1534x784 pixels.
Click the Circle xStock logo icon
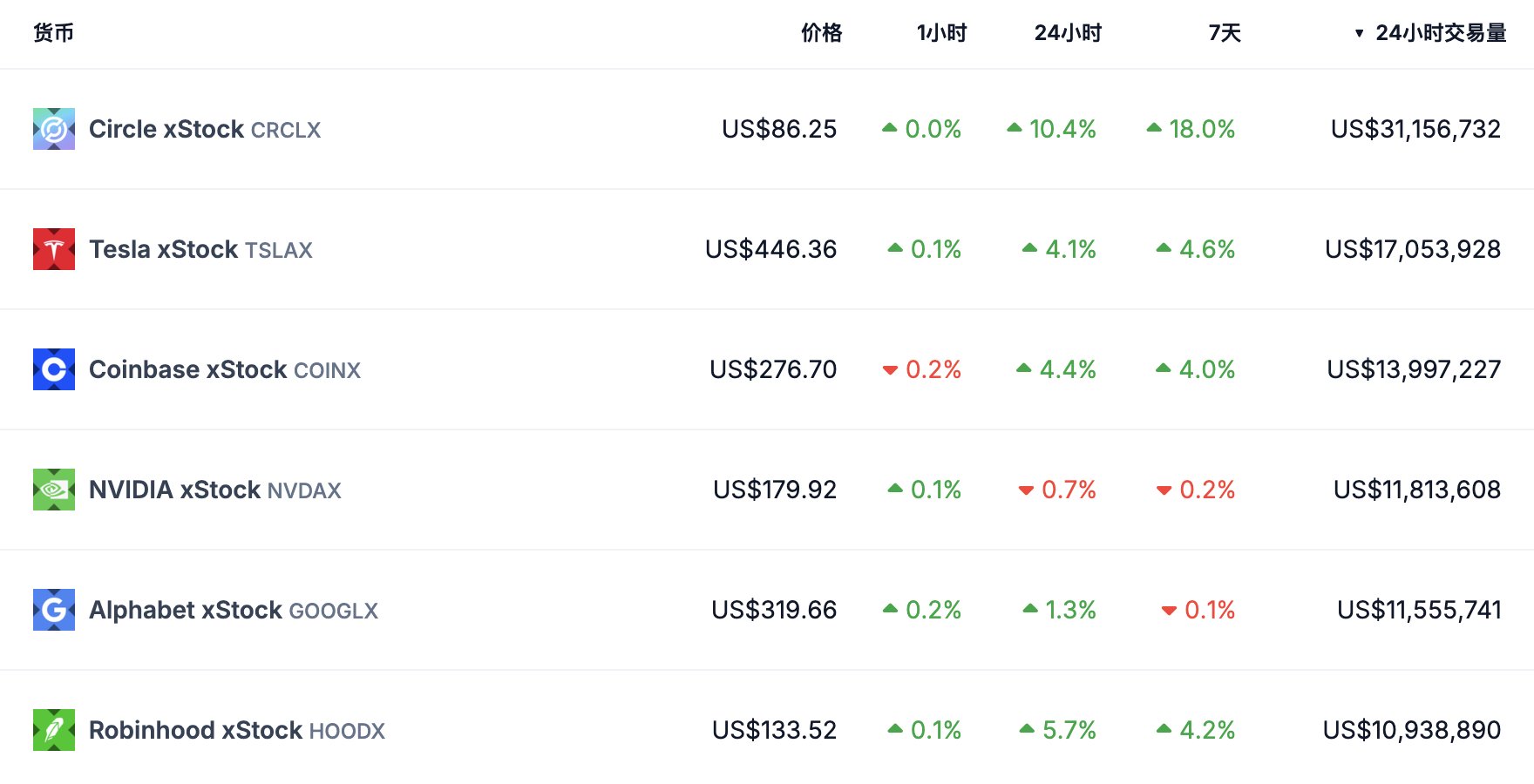click(x=54, y=129)
